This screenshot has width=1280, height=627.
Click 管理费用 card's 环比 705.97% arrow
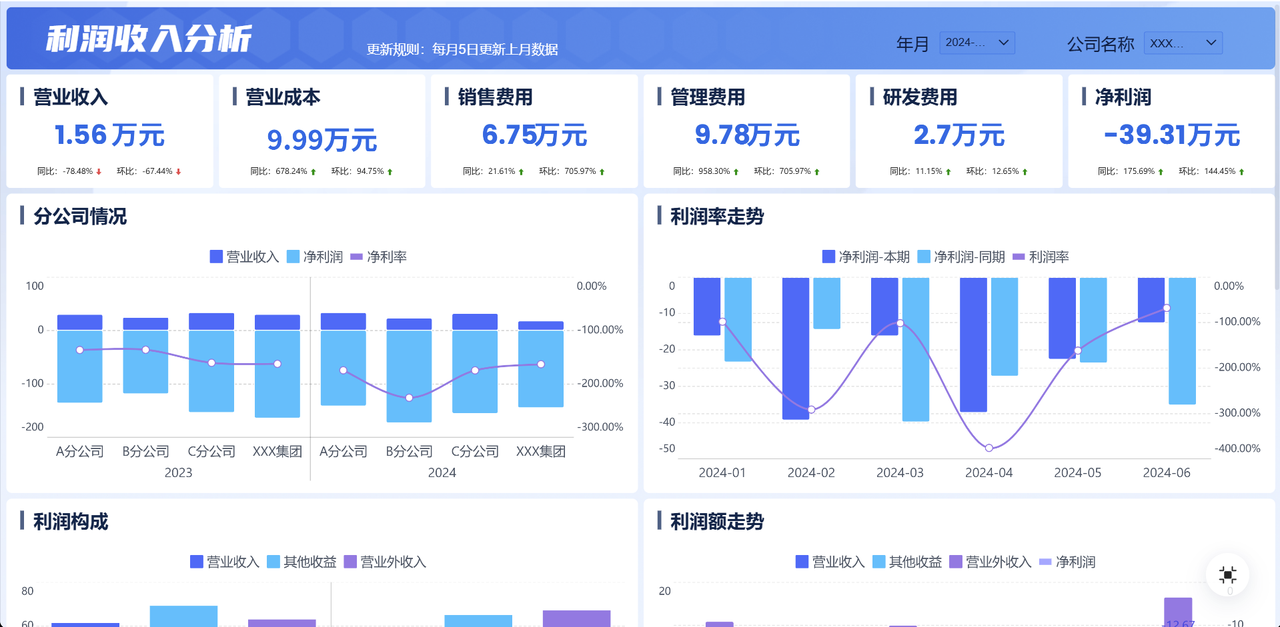tap(818, 172)
